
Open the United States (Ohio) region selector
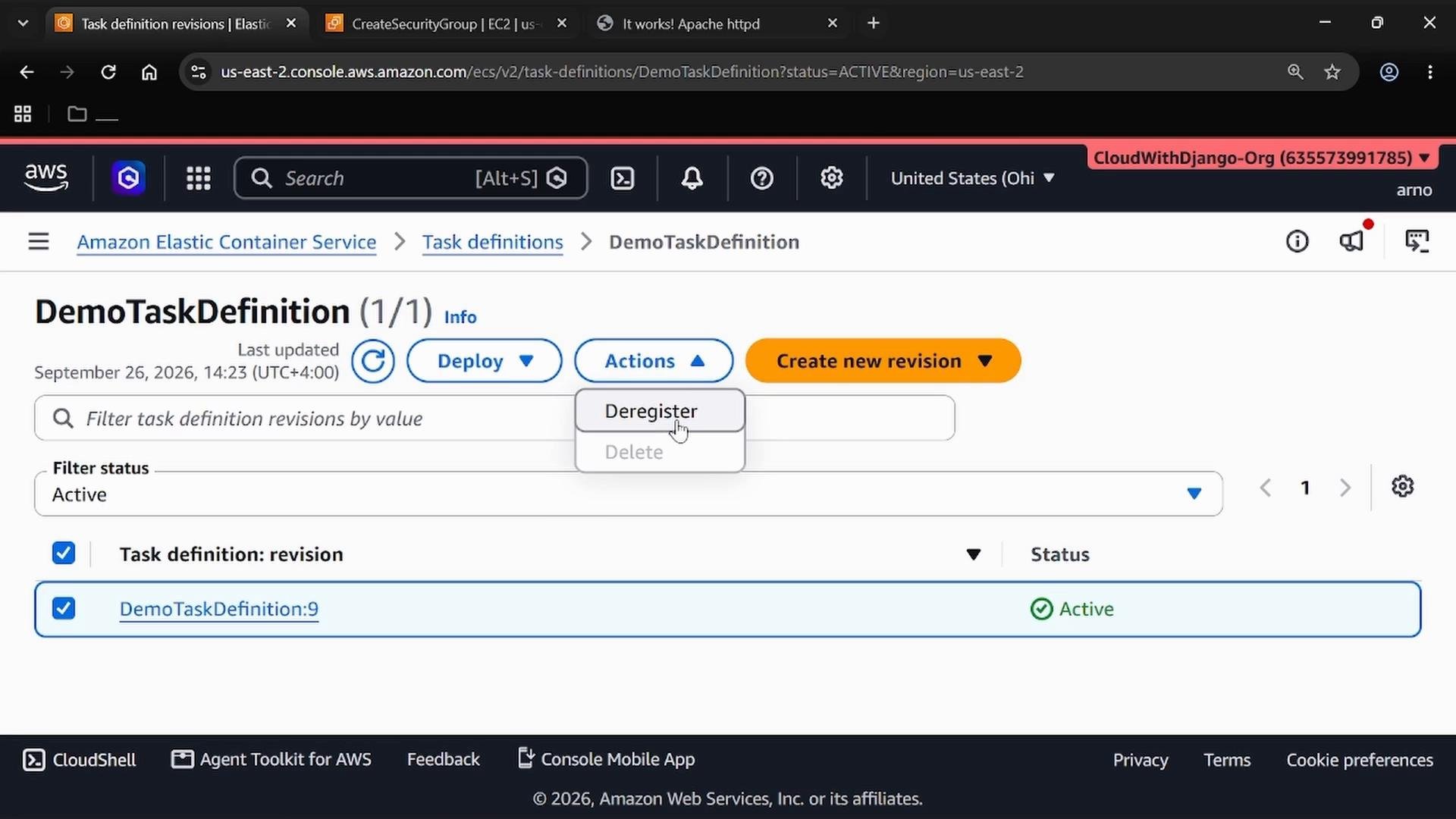(973, 178)
